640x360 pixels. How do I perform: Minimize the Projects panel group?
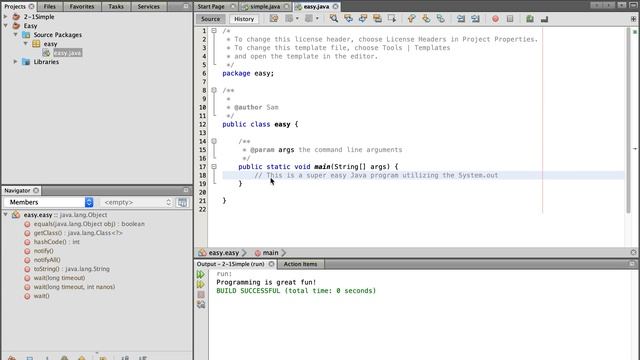click(x=186, y=6)
